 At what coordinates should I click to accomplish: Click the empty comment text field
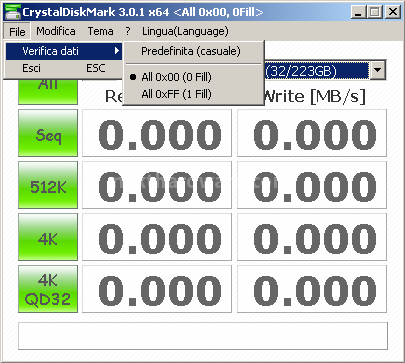[203, 336]
